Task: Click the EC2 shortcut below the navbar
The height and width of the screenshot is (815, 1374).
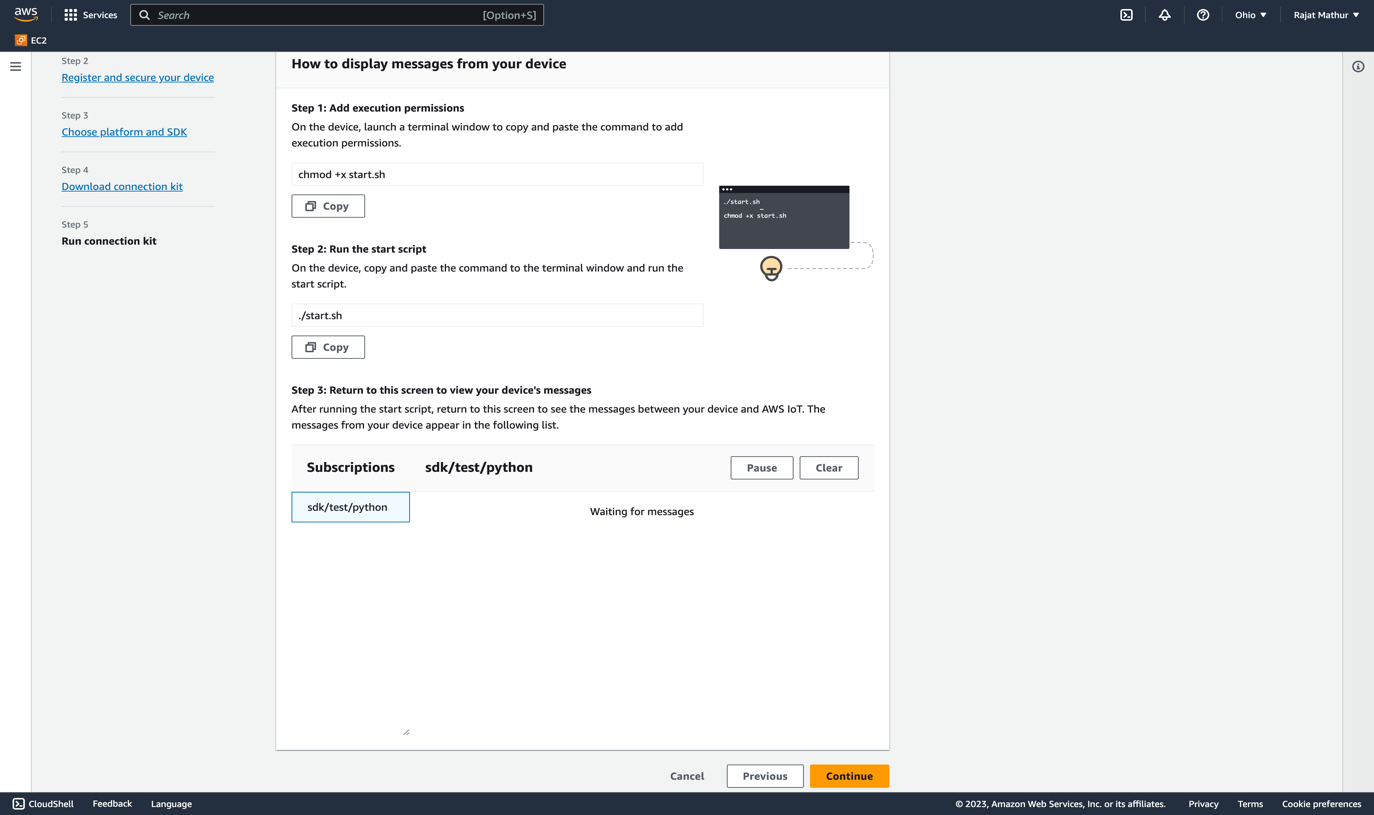Action: (x=29, y=40)
